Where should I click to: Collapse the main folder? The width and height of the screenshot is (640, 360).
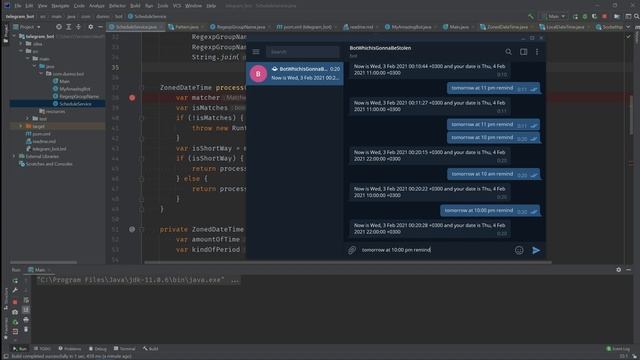click(x=28, y=59)
